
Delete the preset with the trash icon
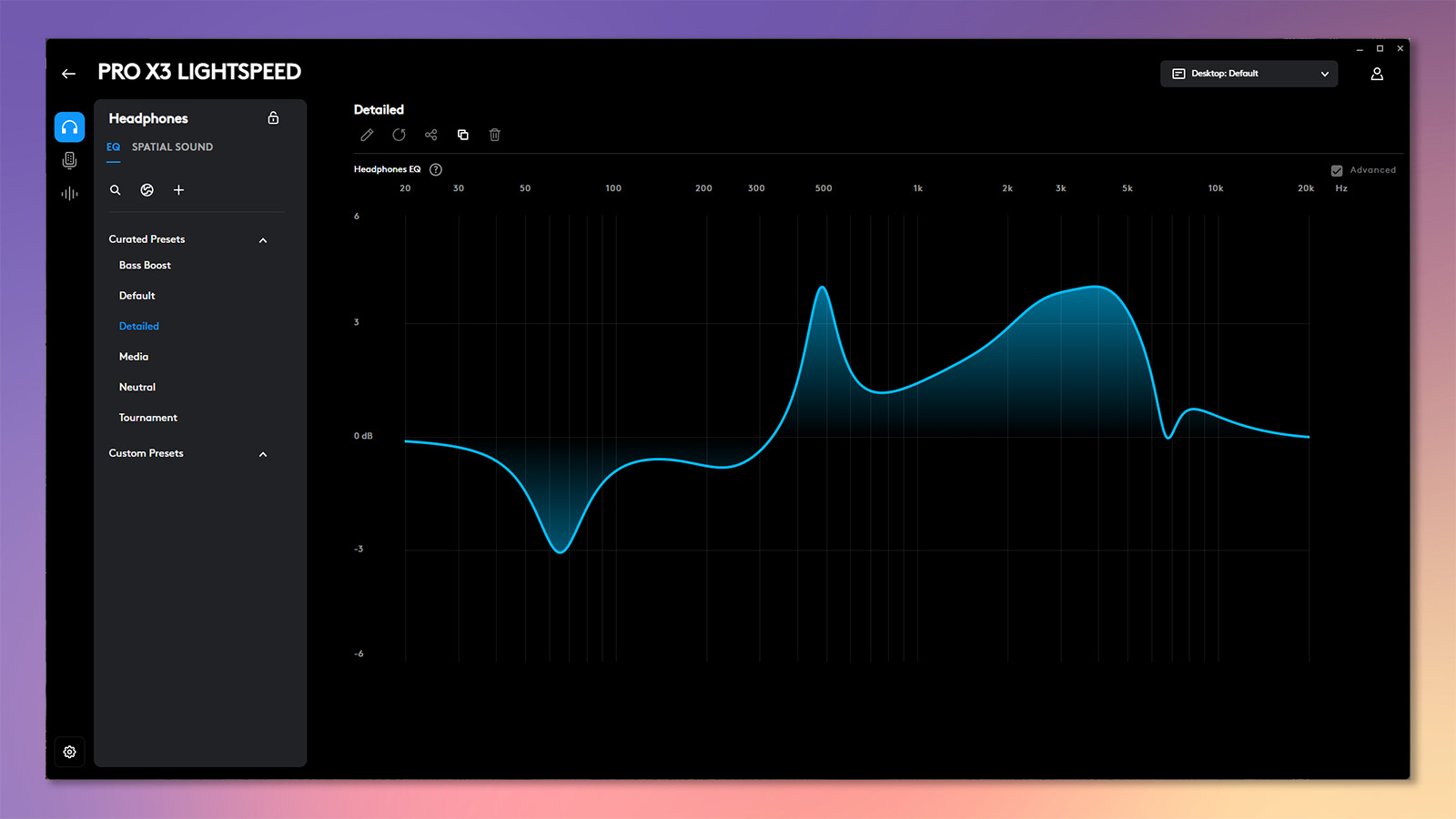click(495, 135)
